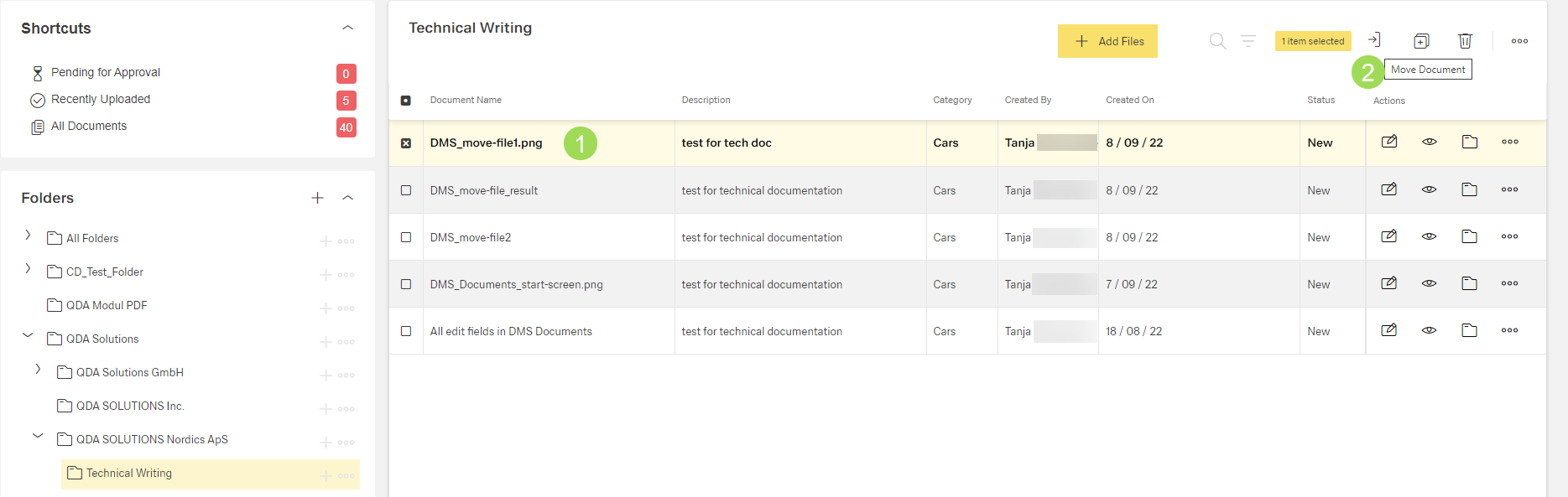Viewport: 1568px width, 497px height.
Task: Collapse the QDA Solutions folder
Action: [28, 336]
